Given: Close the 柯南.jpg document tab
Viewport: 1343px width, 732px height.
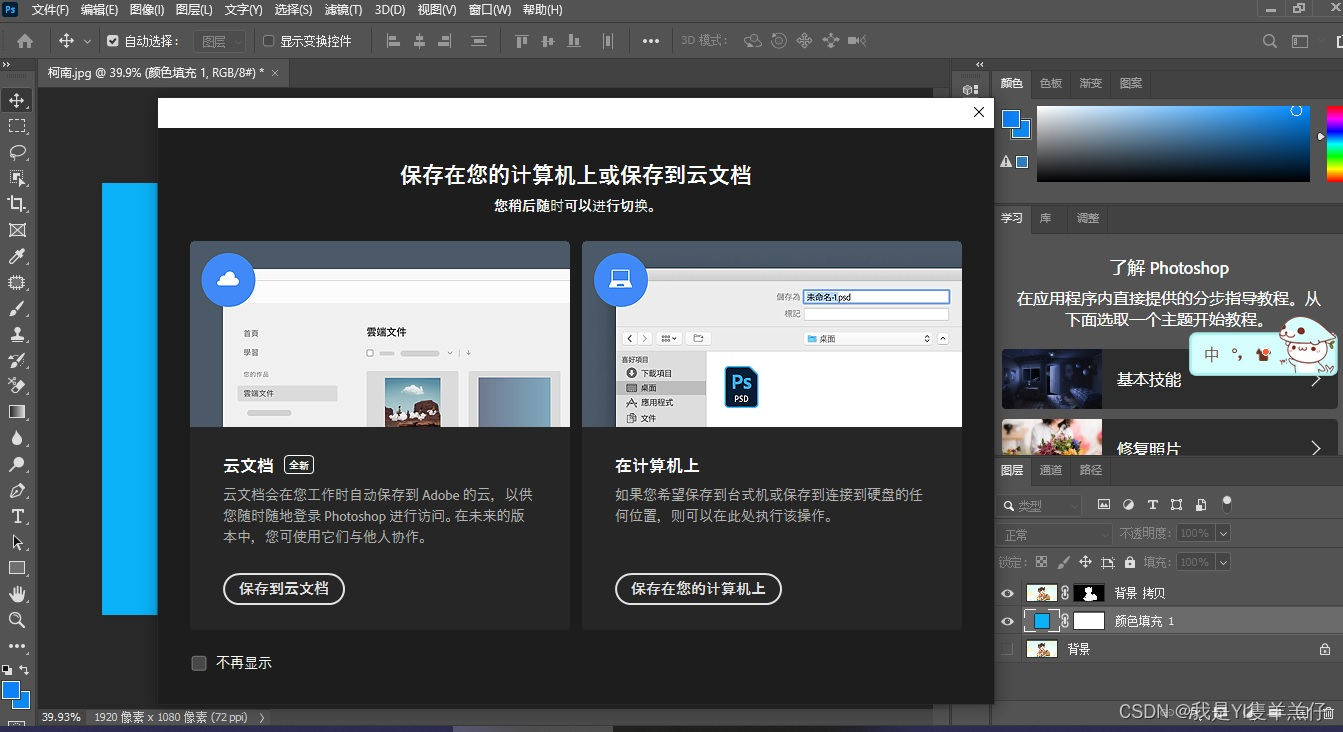Looking at the screenshot, I should pos(275,73).
